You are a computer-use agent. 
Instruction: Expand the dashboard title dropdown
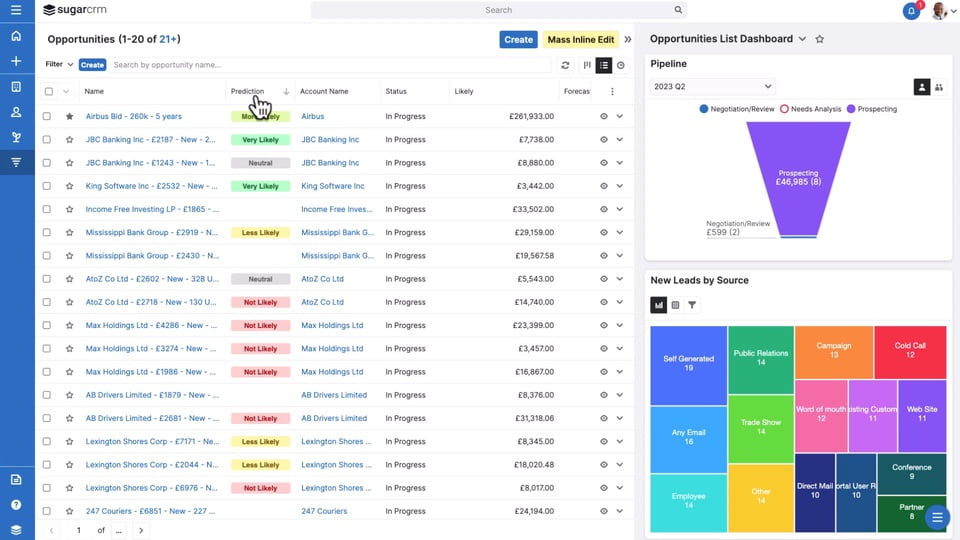(802, 39)
